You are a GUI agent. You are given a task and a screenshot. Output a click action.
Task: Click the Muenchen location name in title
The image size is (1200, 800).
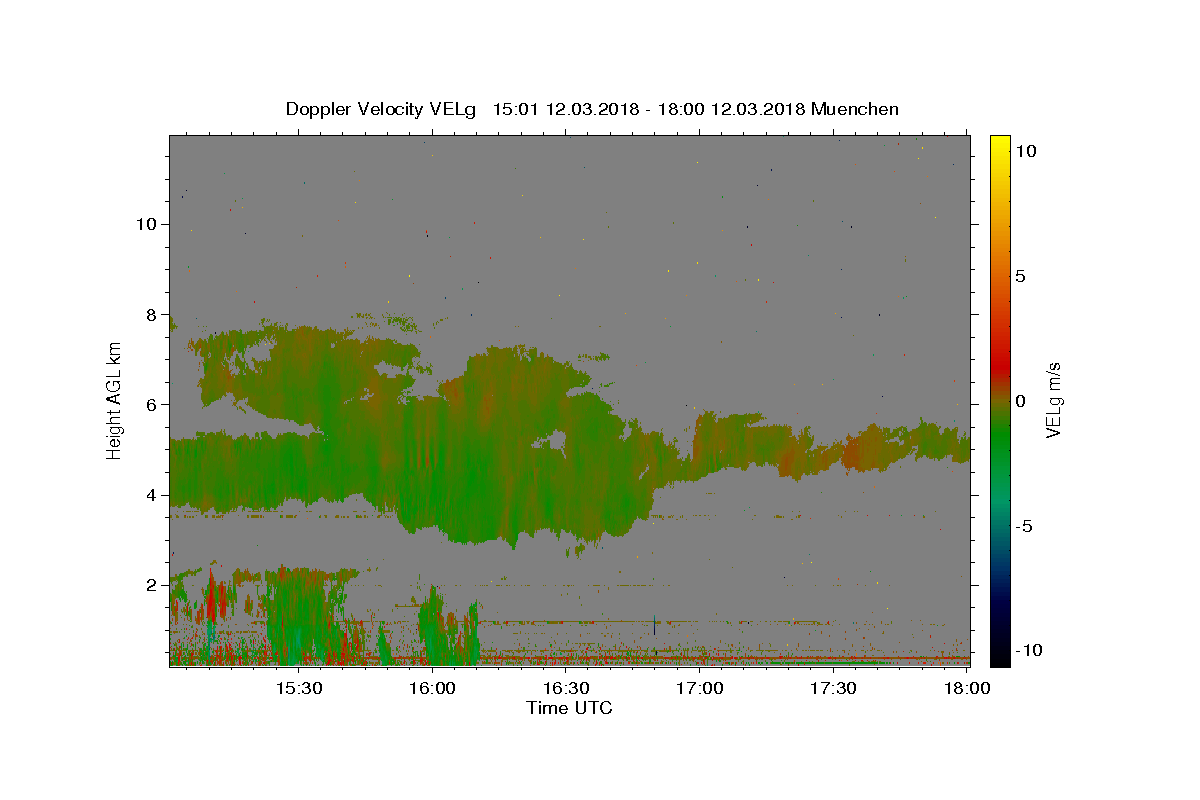[x=855, y=109]
